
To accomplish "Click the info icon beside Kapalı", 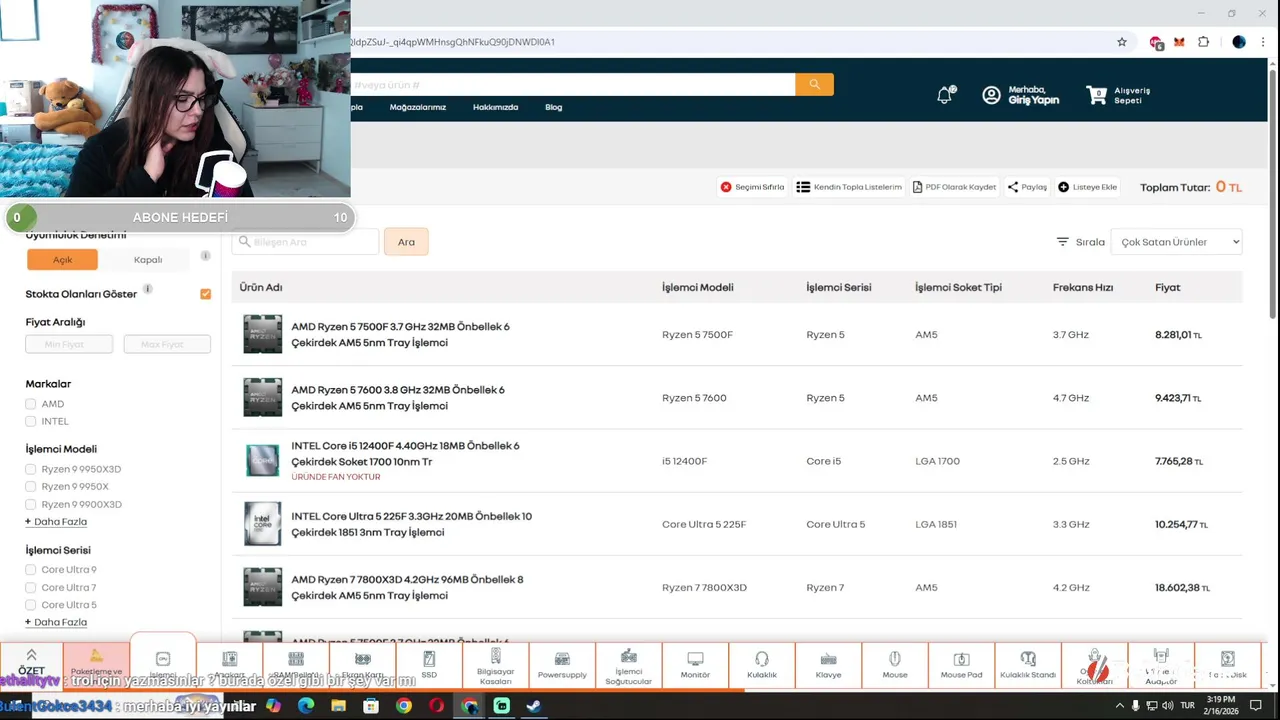I will (x=205, y=256).
